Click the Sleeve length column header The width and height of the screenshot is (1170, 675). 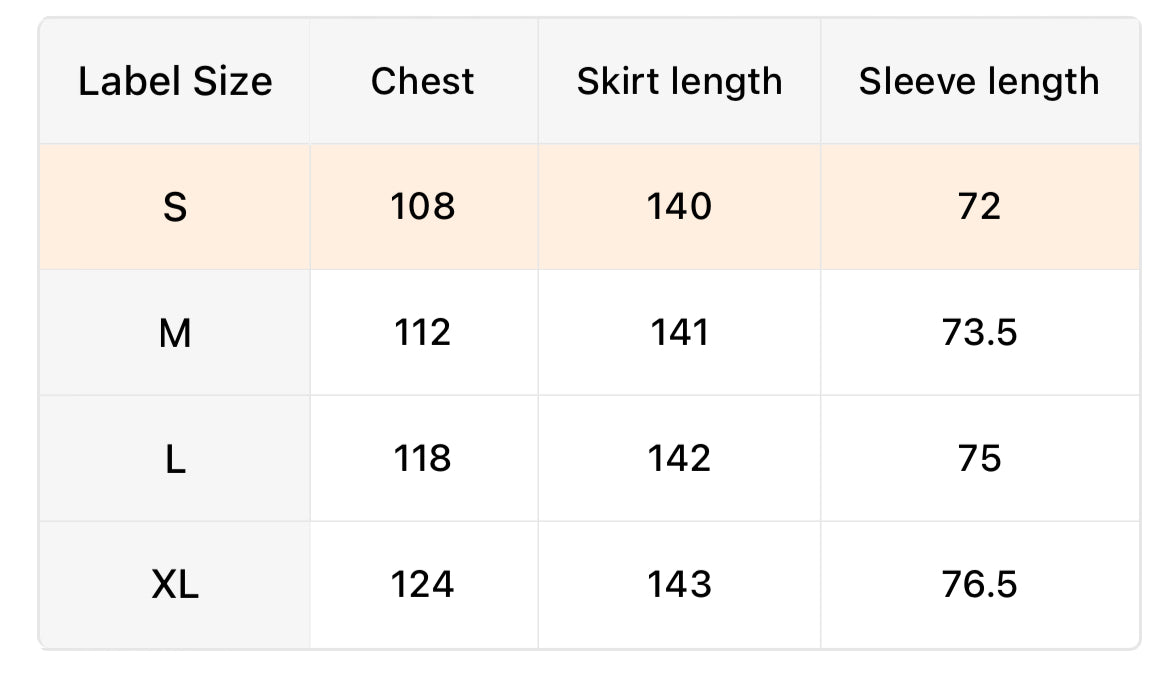click(x=979, y=82)
